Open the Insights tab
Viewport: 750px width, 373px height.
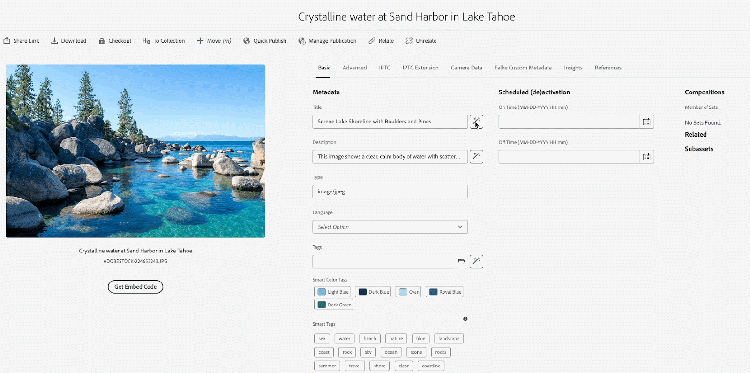[x=573, y=68]
